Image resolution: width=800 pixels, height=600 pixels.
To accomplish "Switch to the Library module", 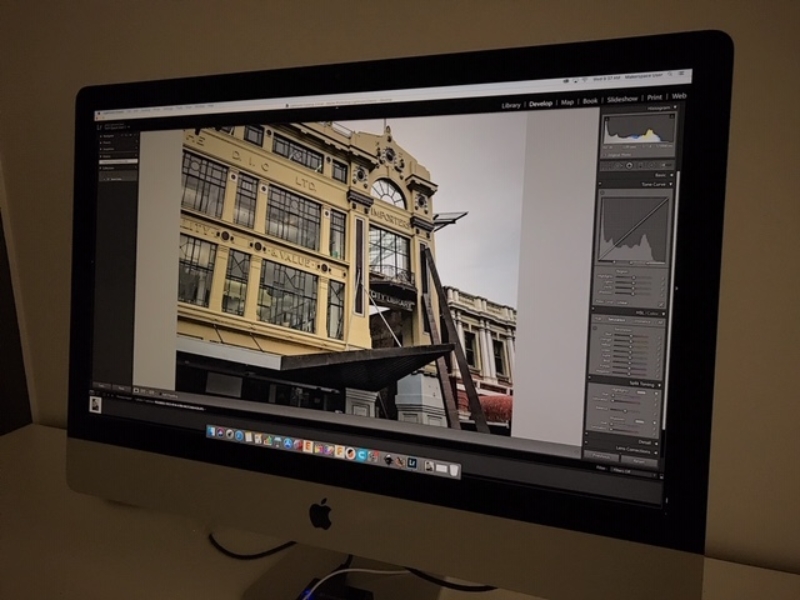I will tap(510, 105).
